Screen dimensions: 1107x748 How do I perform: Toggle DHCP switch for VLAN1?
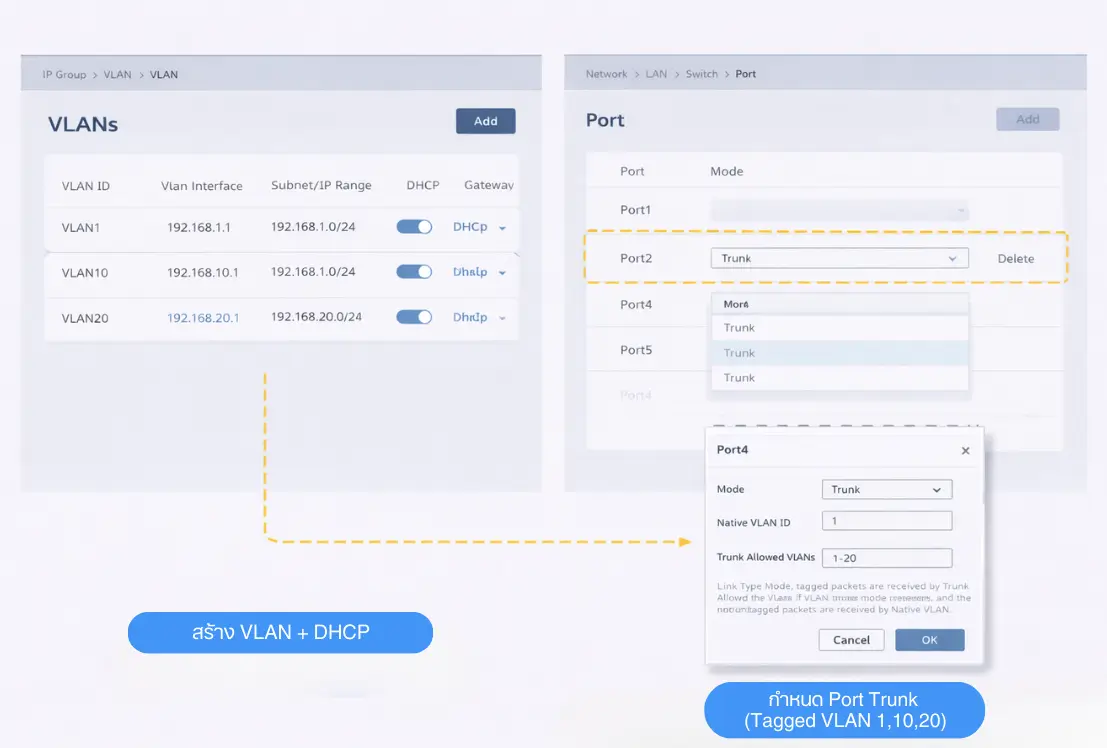point(414,227)
